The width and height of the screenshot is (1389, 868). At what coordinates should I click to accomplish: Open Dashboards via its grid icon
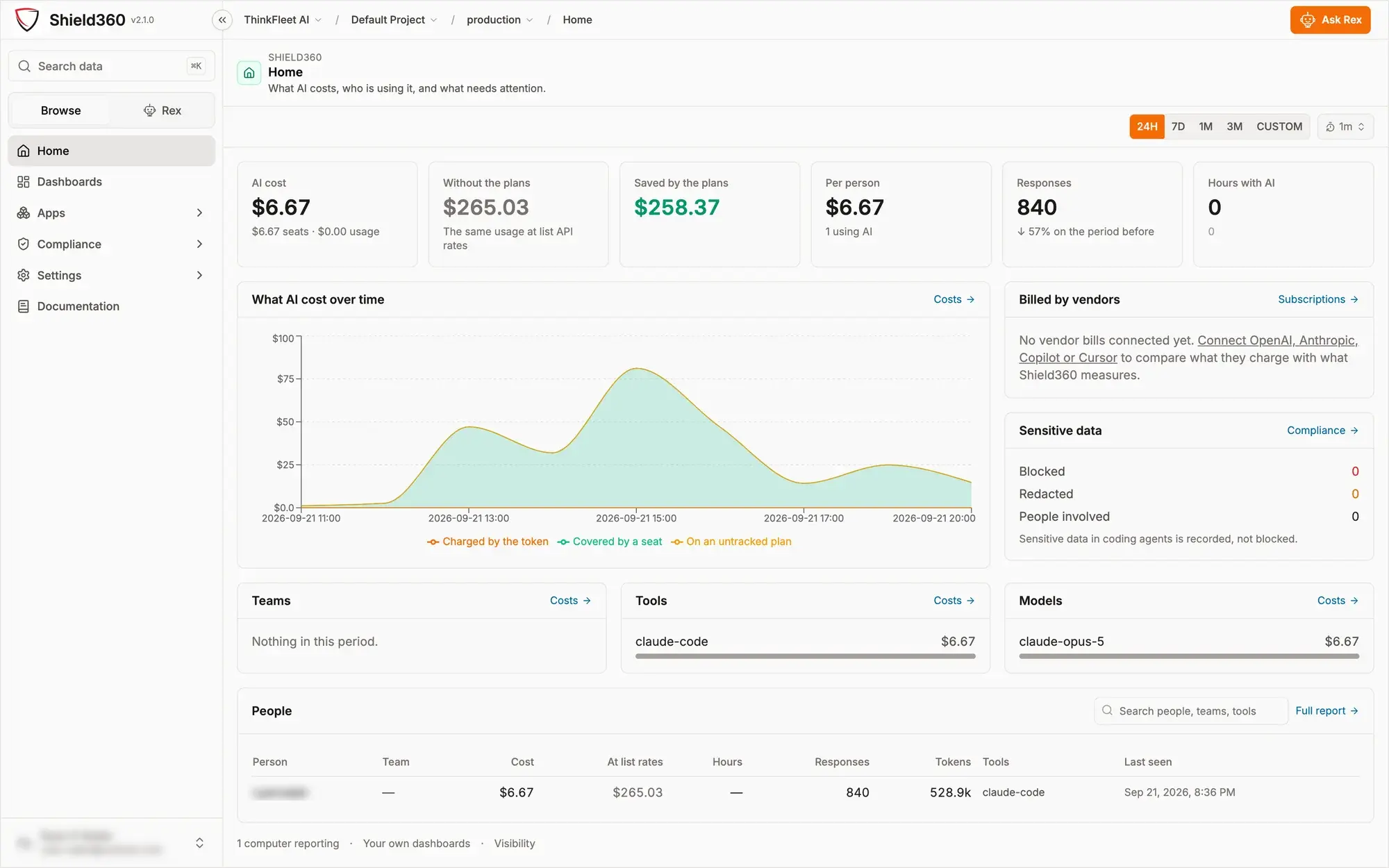(24, 182)
